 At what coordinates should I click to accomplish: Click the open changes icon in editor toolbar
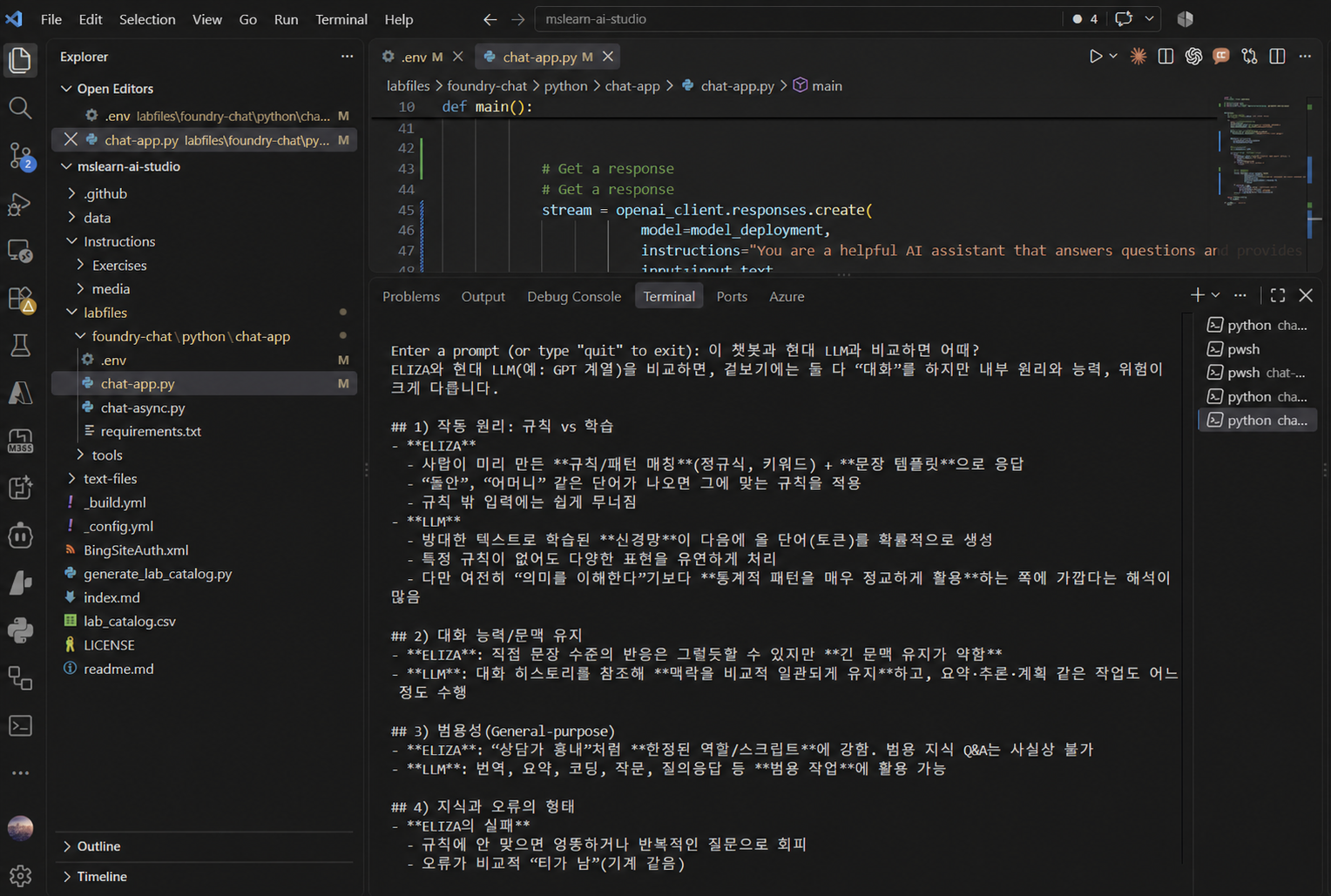(1249, 57)
